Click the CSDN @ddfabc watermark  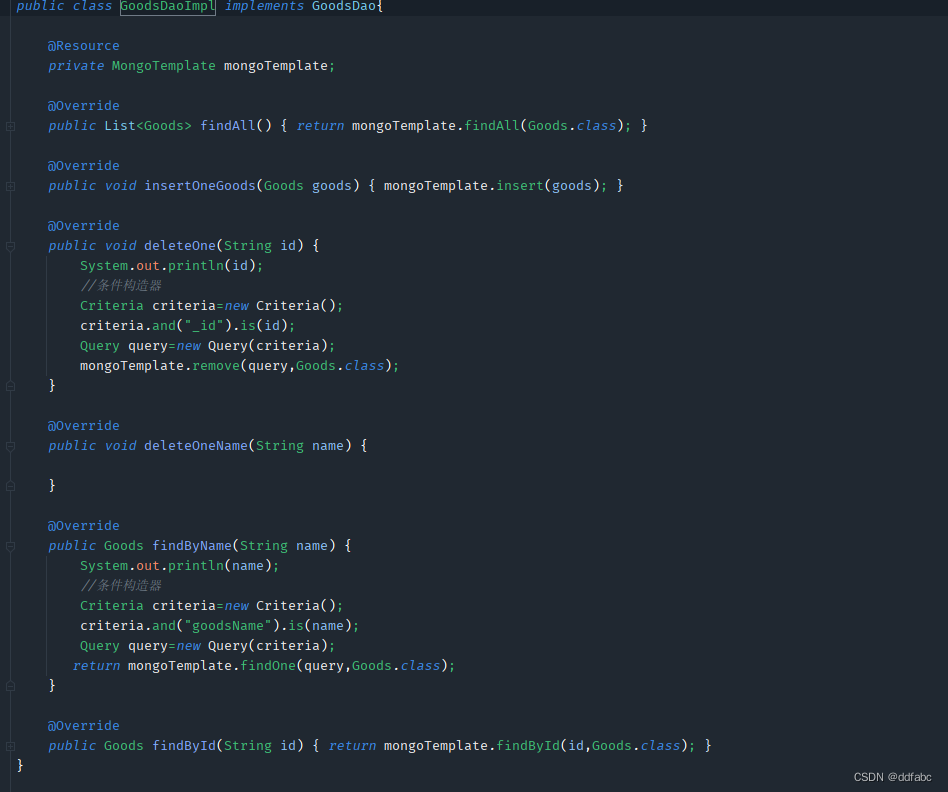(x=892, y=776)
